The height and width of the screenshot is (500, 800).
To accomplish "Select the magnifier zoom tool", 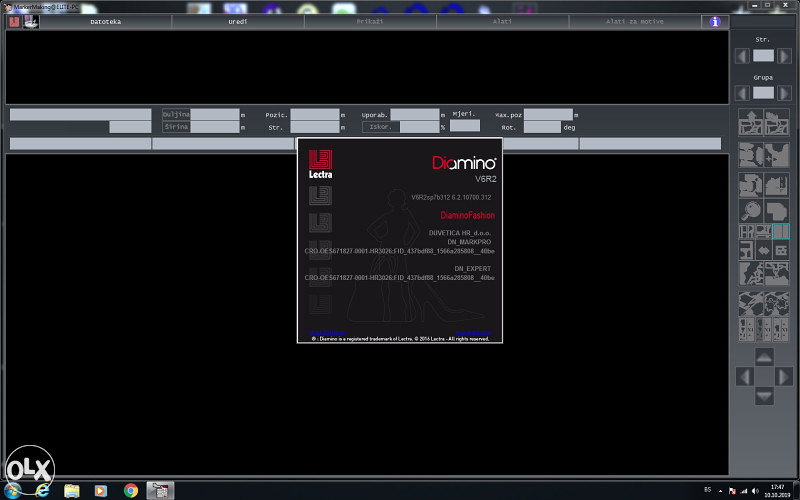I will pyautogui.click(x=751, y=210).
